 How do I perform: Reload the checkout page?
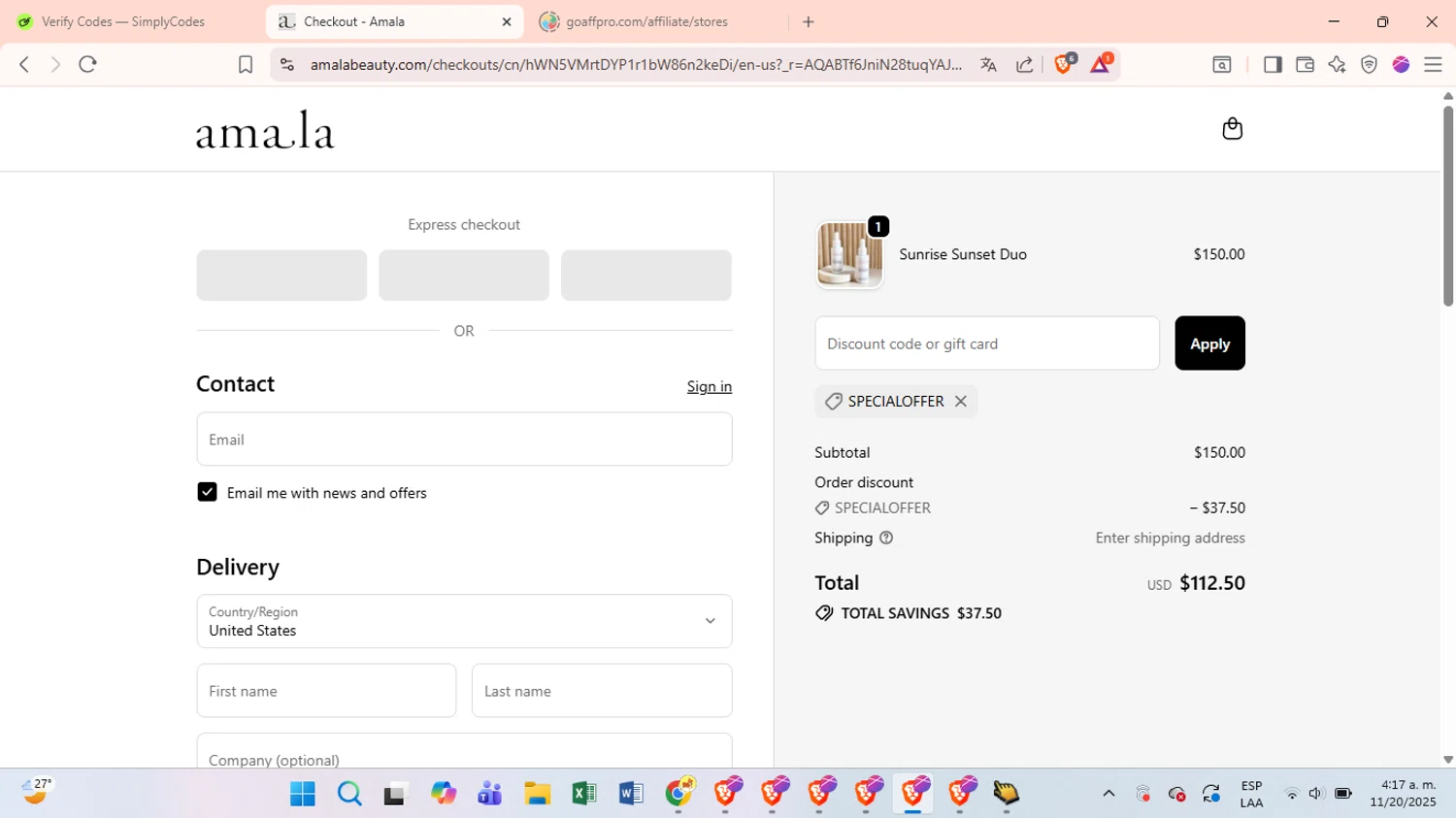88,64
